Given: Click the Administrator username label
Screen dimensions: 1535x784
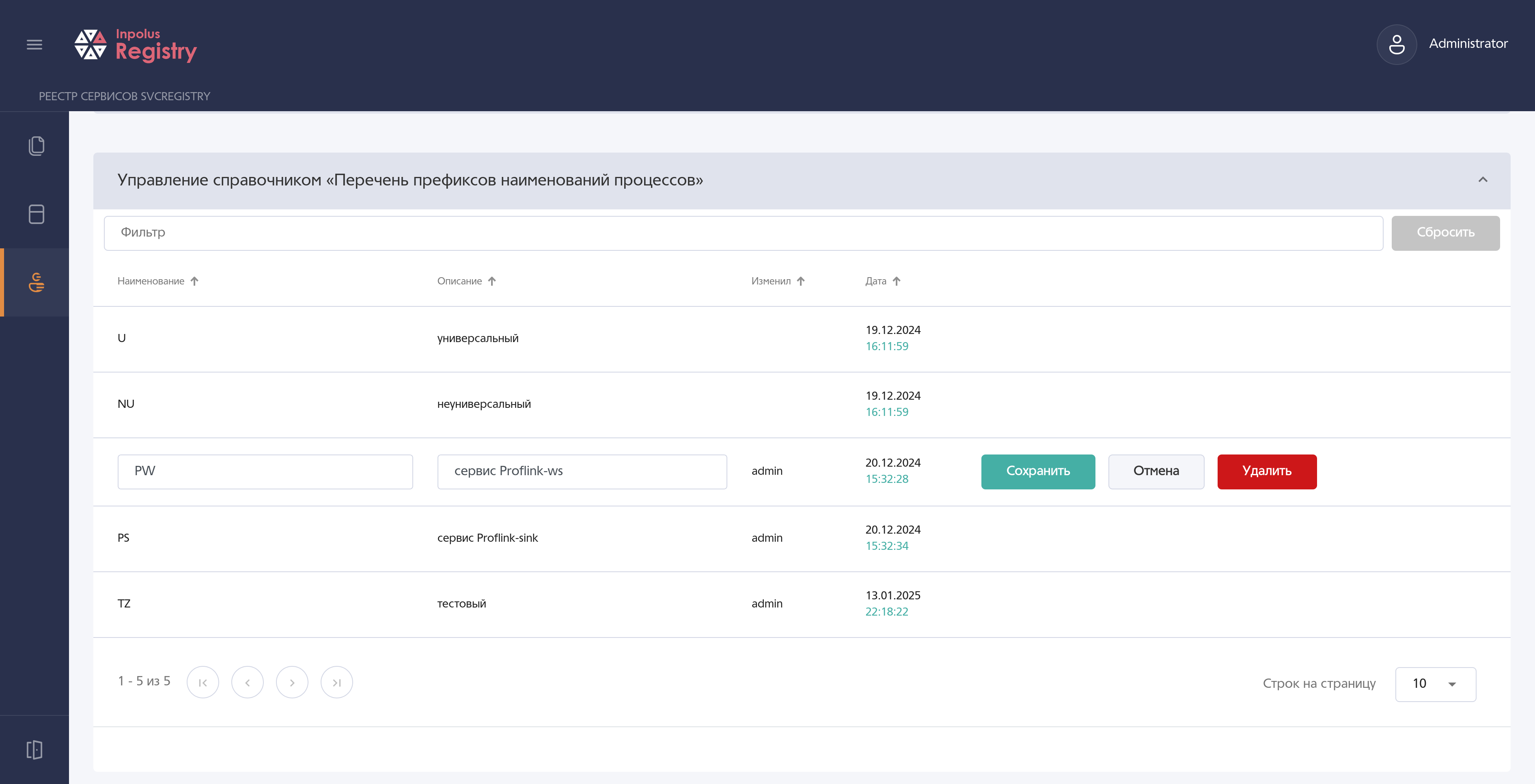Looking at the screenshot, I should pos(1468,43).
